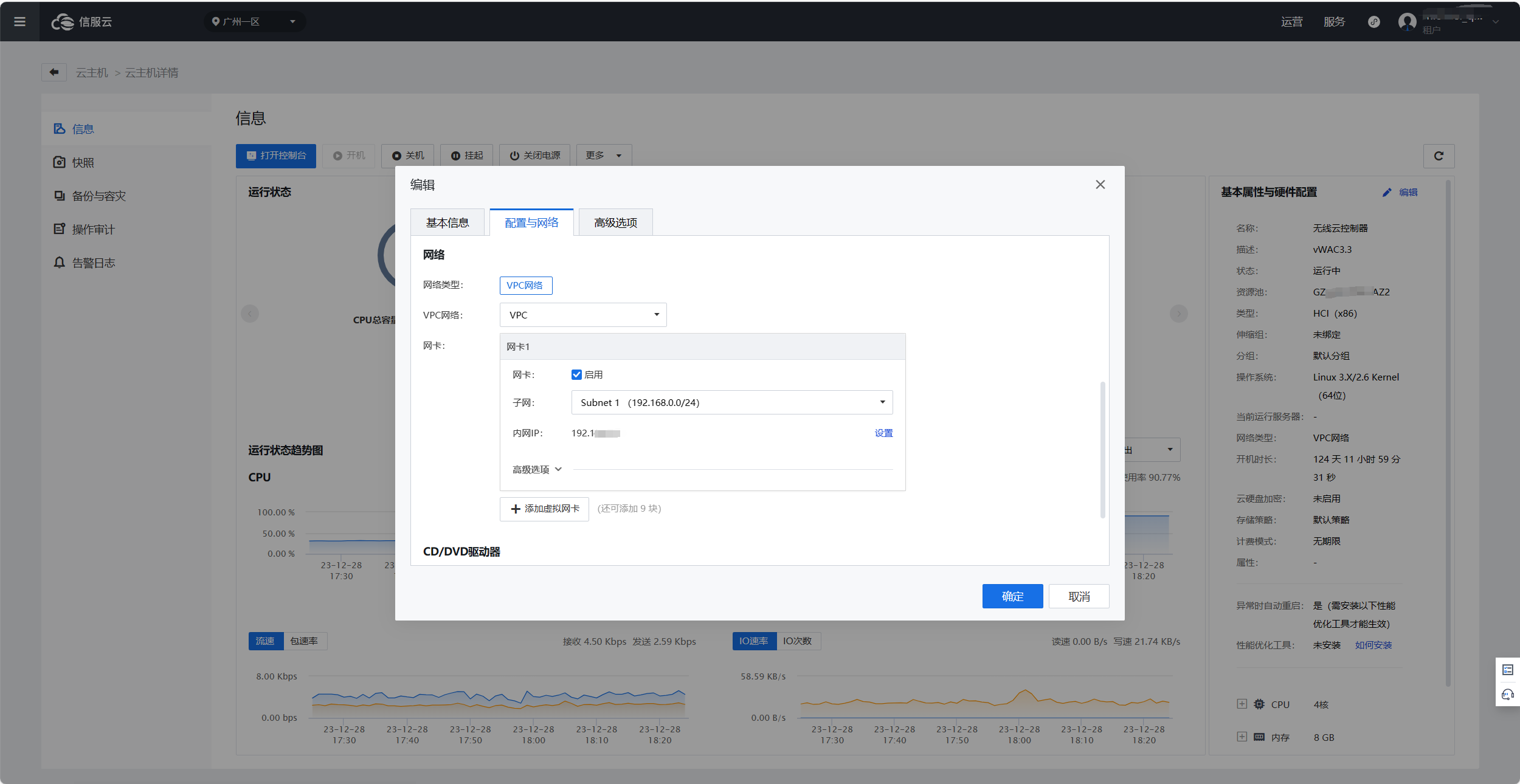Click the back arrow breadcrumb button
The height and width of the screenshot is (784, 1520).
54,72
